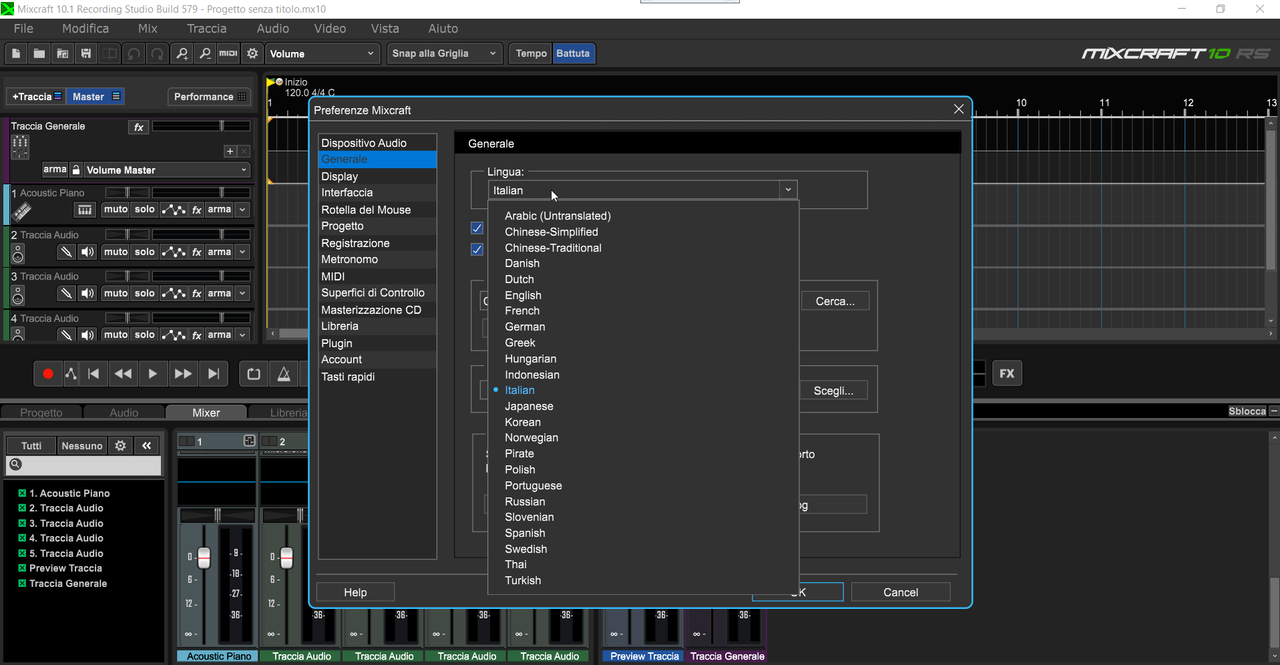Screen dimensions: 1280x665
Task: Click the Zoom In magnifier icon
Action: click(181, 53)
